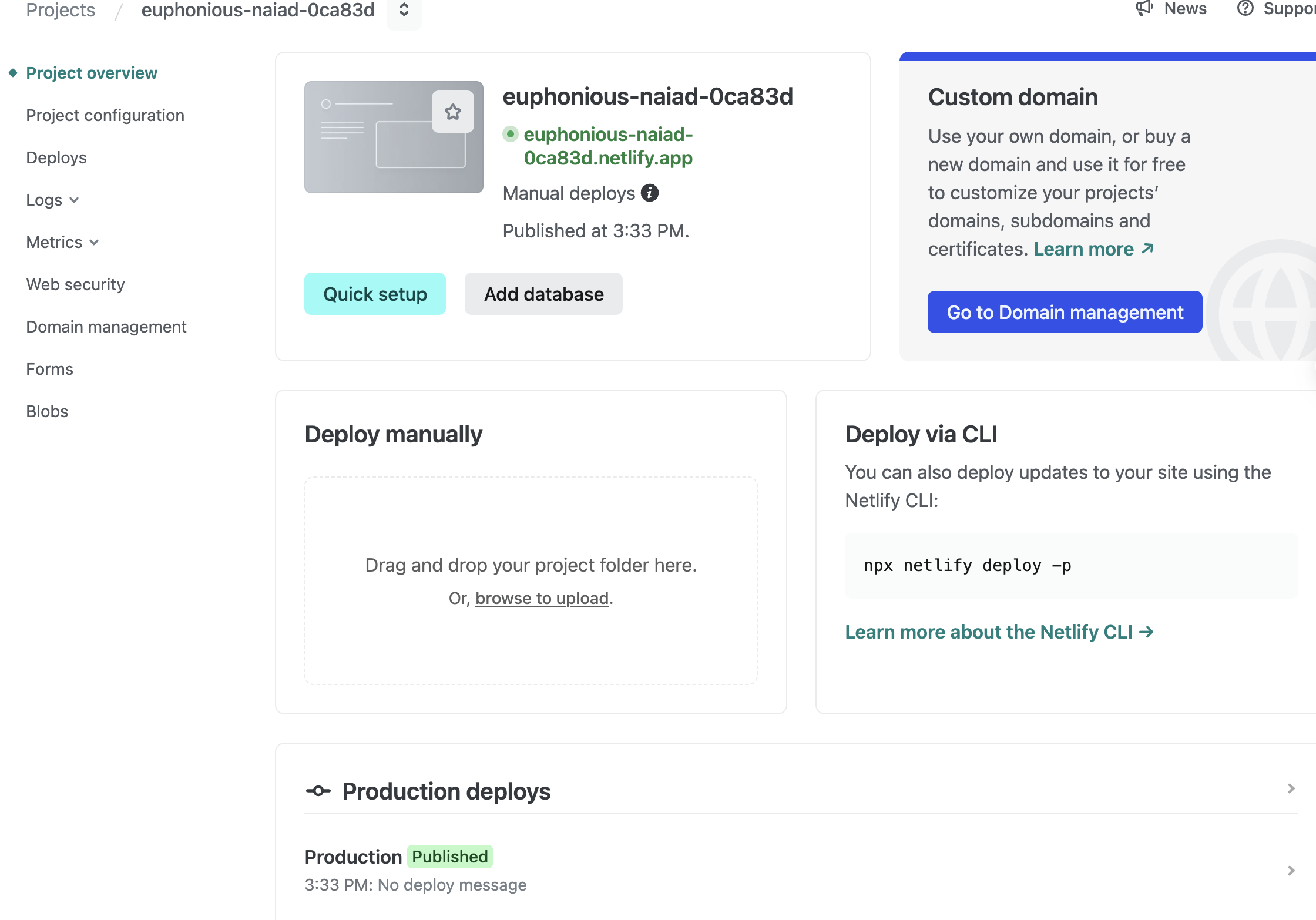
Task: Open the published production deploy row chevron
Action: pos(1291,871)
